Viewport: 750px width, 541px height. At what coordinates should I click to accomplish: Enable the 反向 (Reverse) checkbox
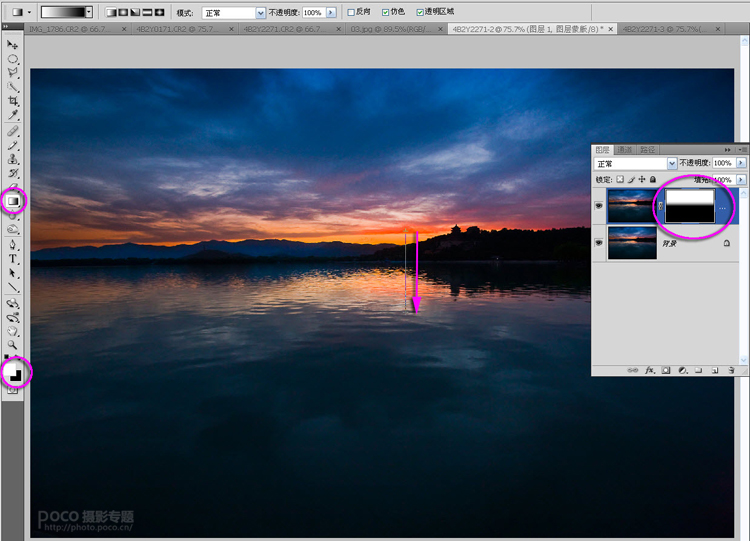point(350,13)
